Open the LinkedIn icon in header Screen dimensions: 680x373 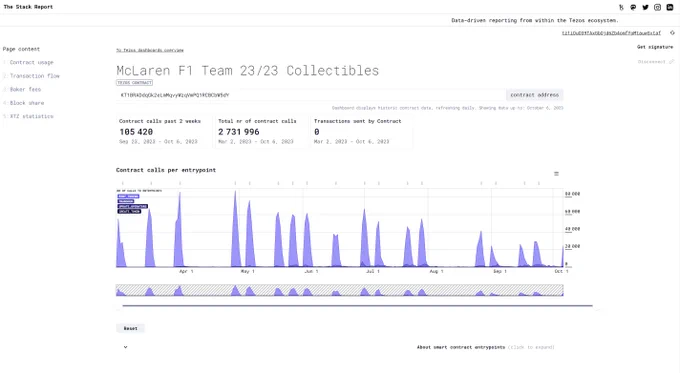coord(670,7)
